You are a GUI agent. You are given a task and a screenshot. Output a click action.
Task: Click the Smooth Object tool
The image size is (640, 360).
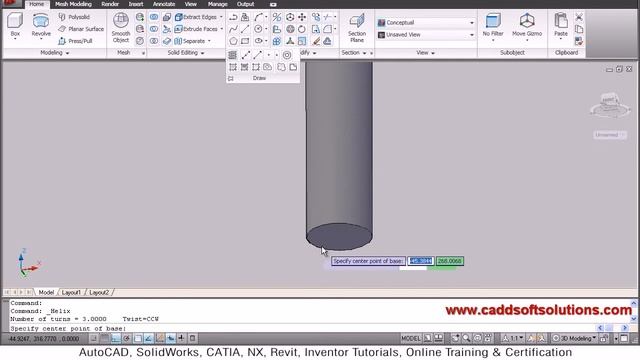[x=121, y=27]
